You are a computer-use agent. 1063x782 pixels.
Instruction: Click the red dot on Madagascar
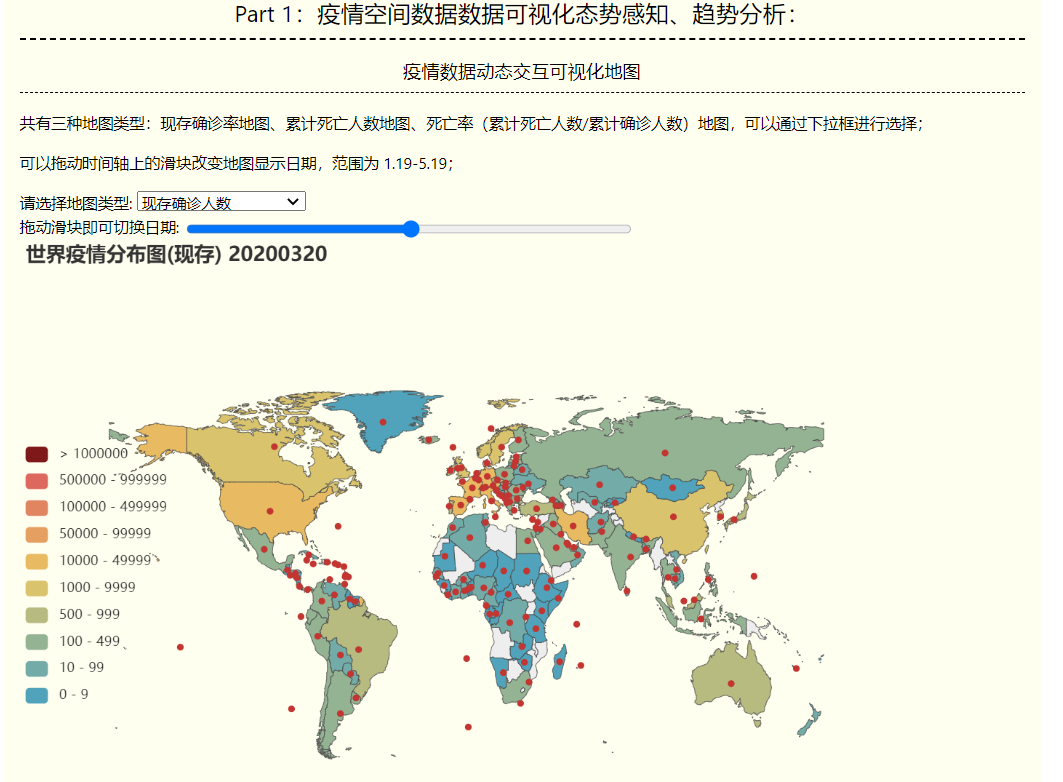559,661
